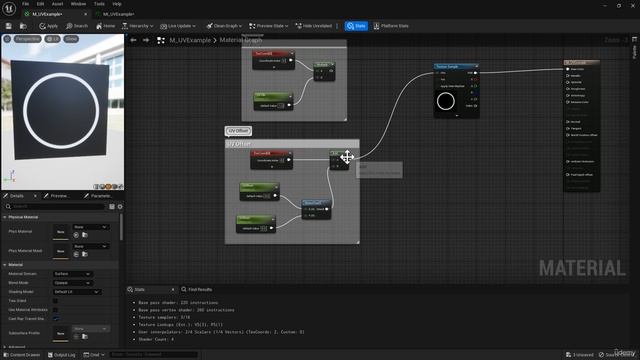Open the Hierarchy dropdown
The image size is (640, 360).
click(x=138, y=26)
